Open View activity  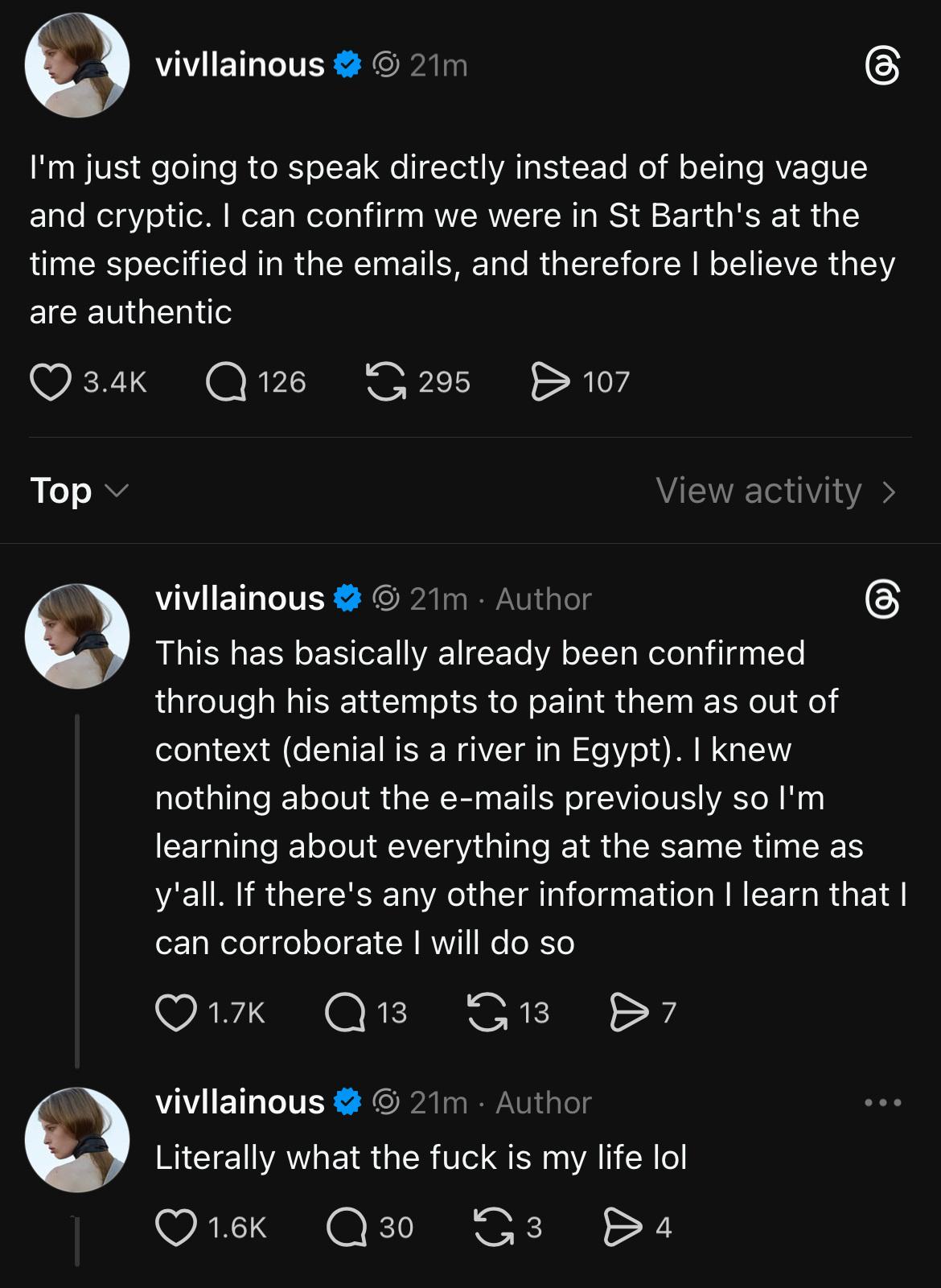(758, 491)
